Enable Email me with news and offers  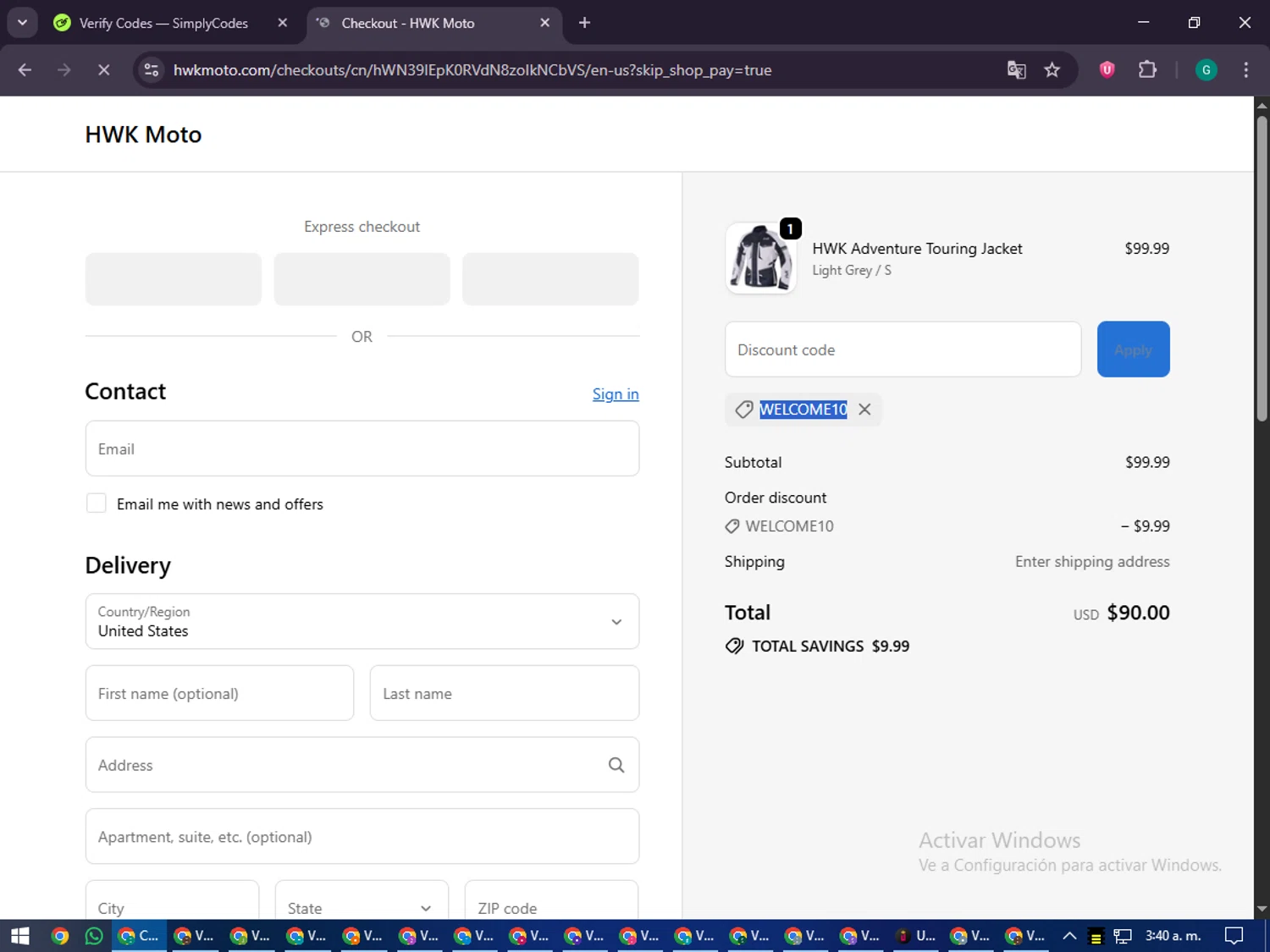(97, 504)
